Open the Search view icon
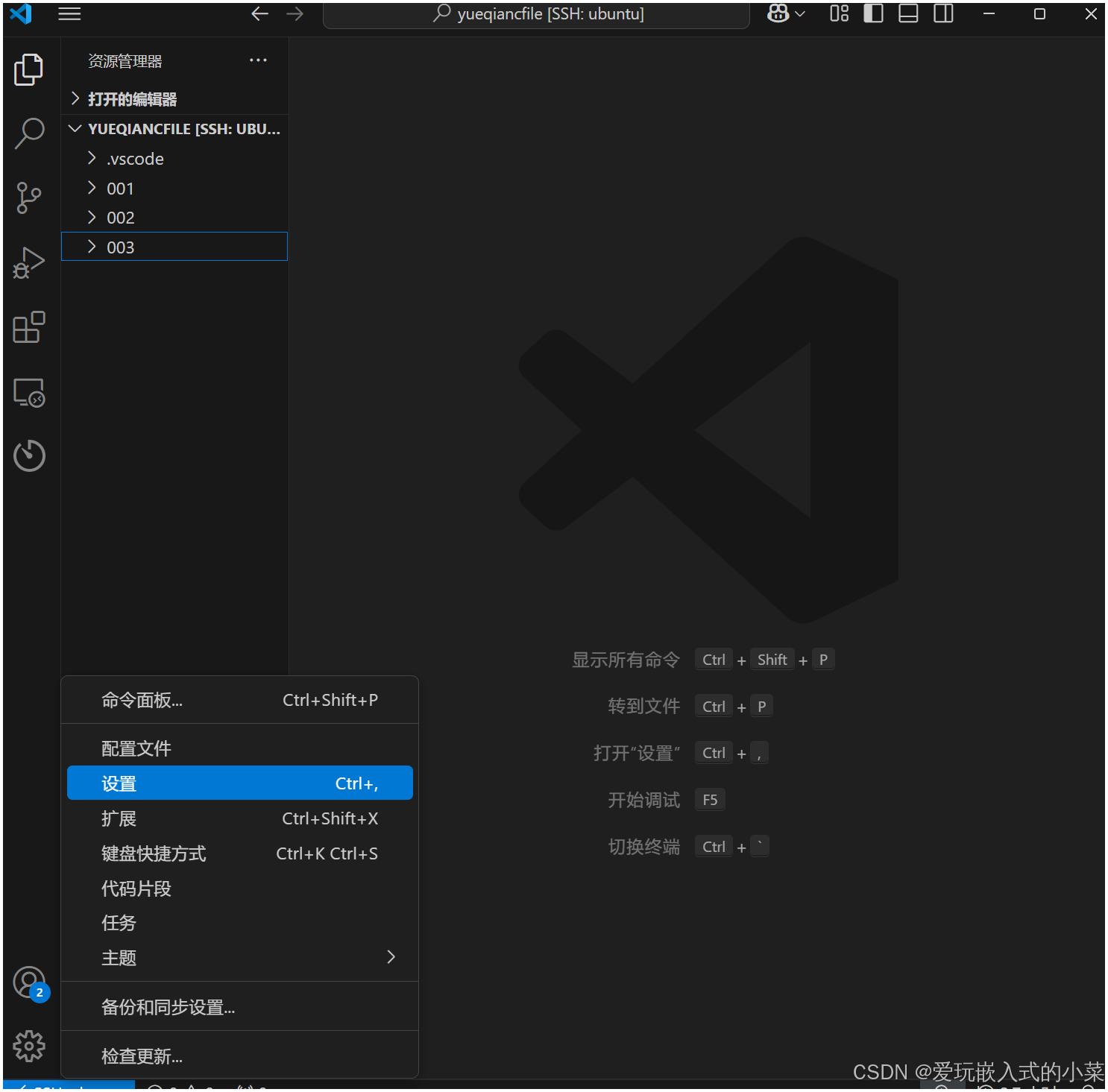 [x=29, y=133]
